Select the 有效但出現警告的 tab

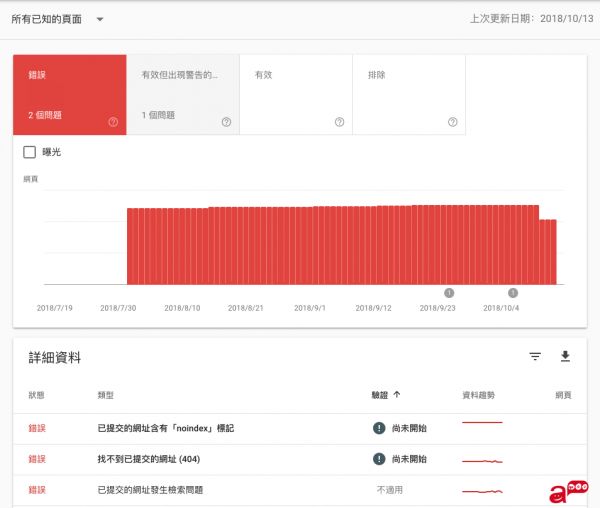click(x=183, y=94)
